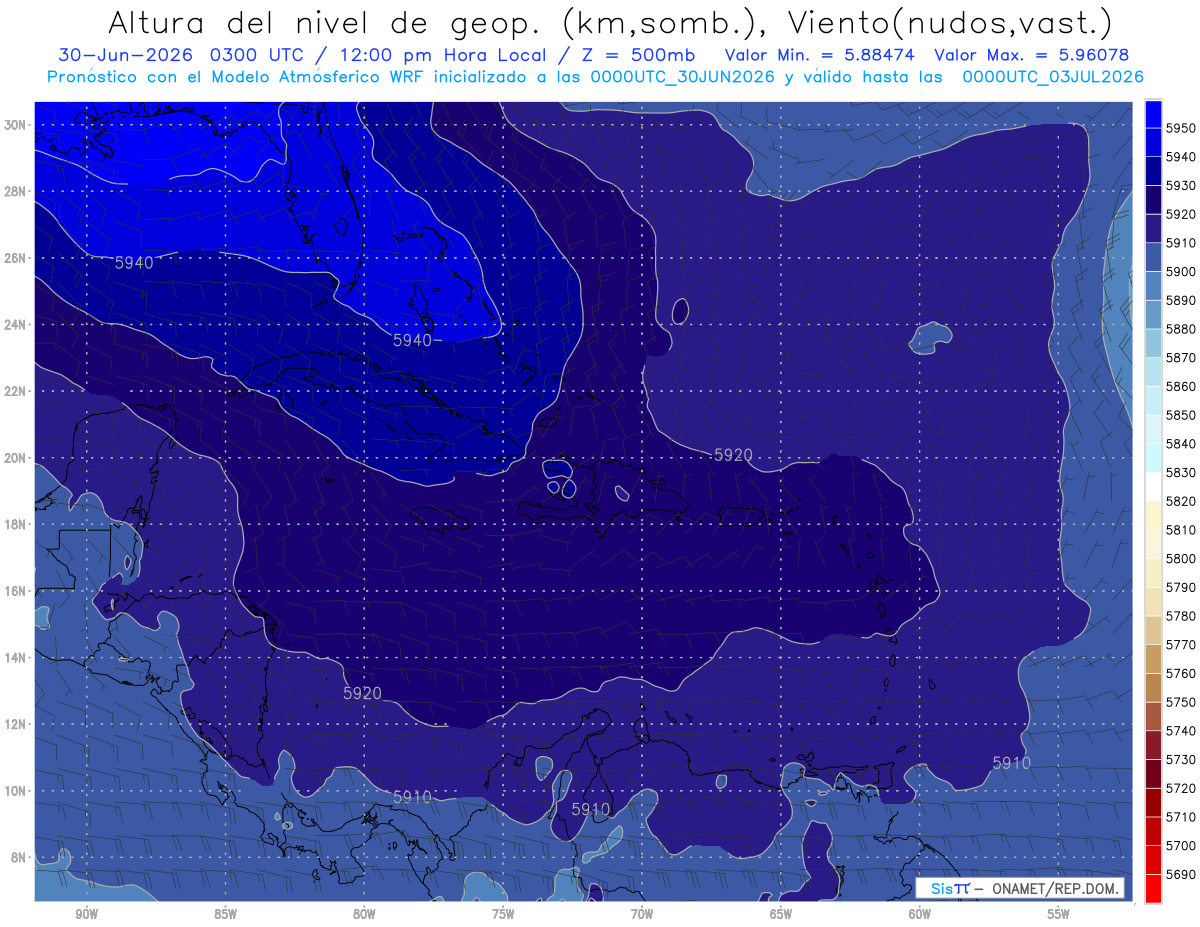
Task: Click the 5940 contour label over the Gulf of Mexico
Action: [134, 263]
